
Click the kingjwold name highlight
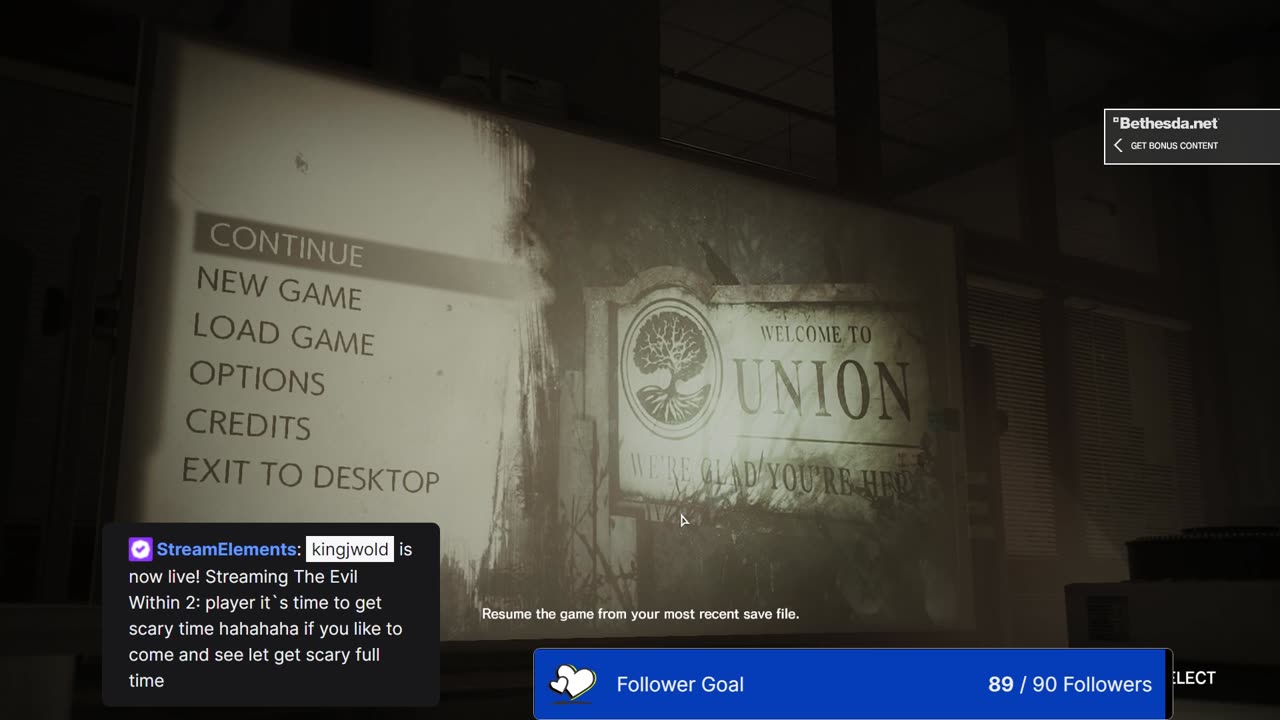tap(350, 549)
